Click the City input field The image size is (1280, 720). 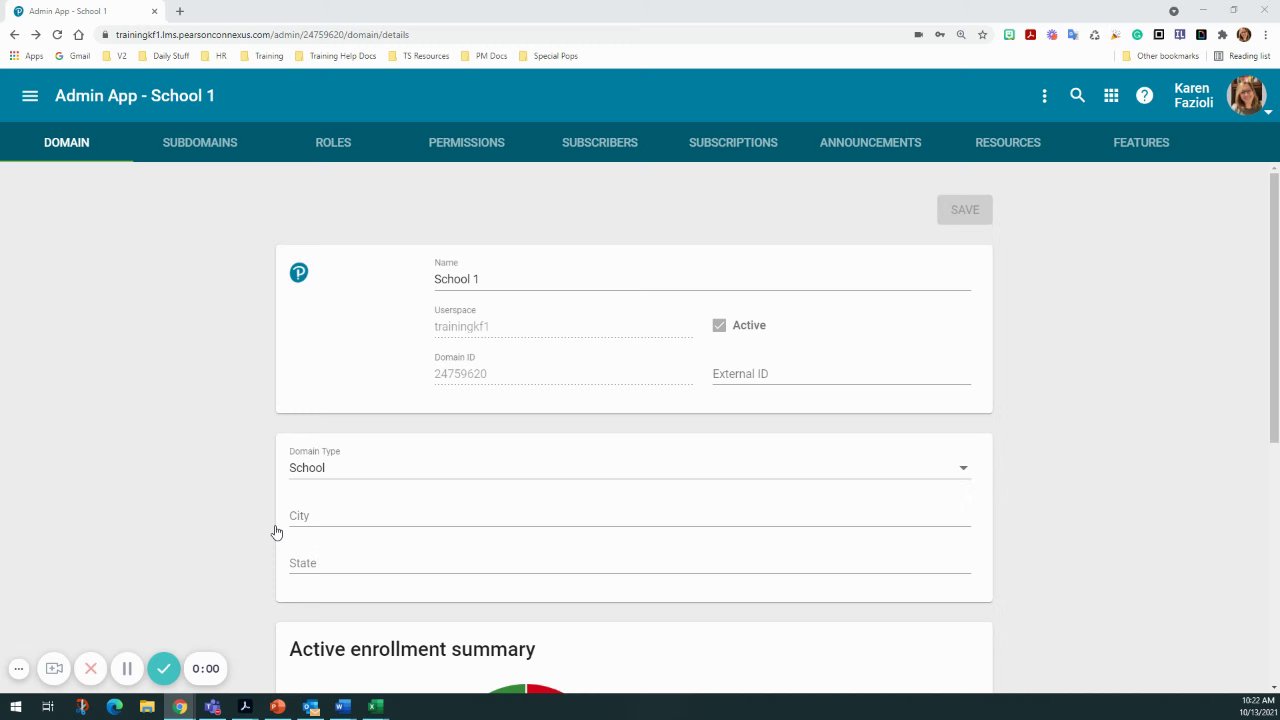(630, 516)
